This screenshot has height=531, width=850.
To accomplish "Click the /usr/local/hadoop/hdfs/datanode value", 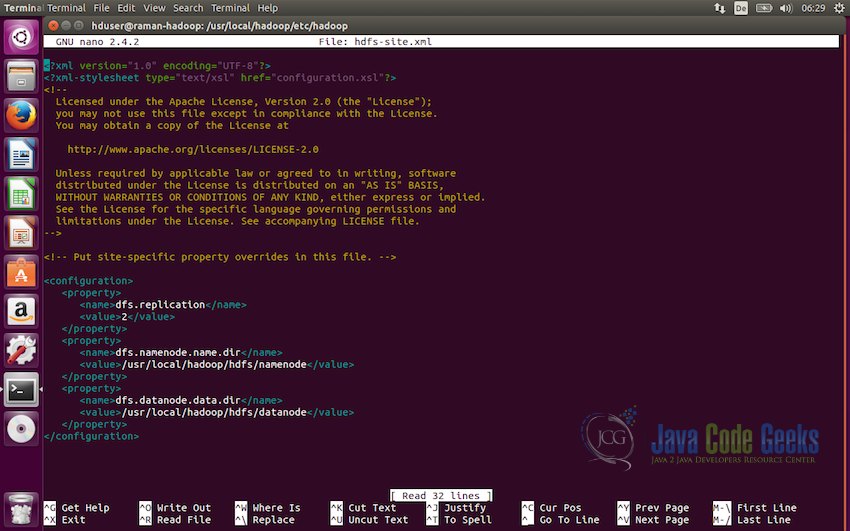I will tap(214, 412).
